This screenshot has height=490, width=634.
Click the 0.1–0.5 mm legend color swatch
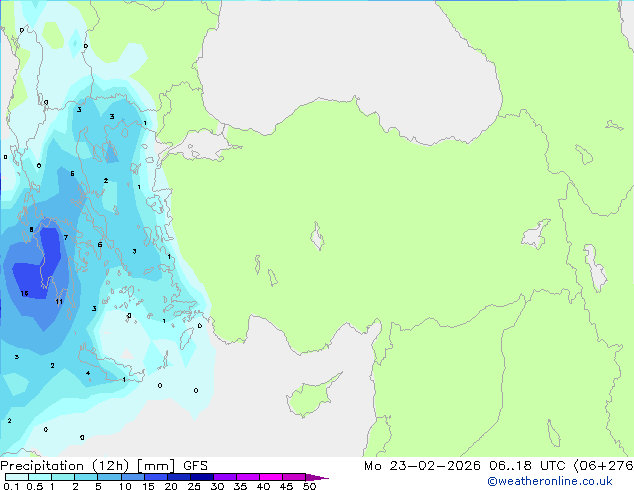[x=17, y=477]
